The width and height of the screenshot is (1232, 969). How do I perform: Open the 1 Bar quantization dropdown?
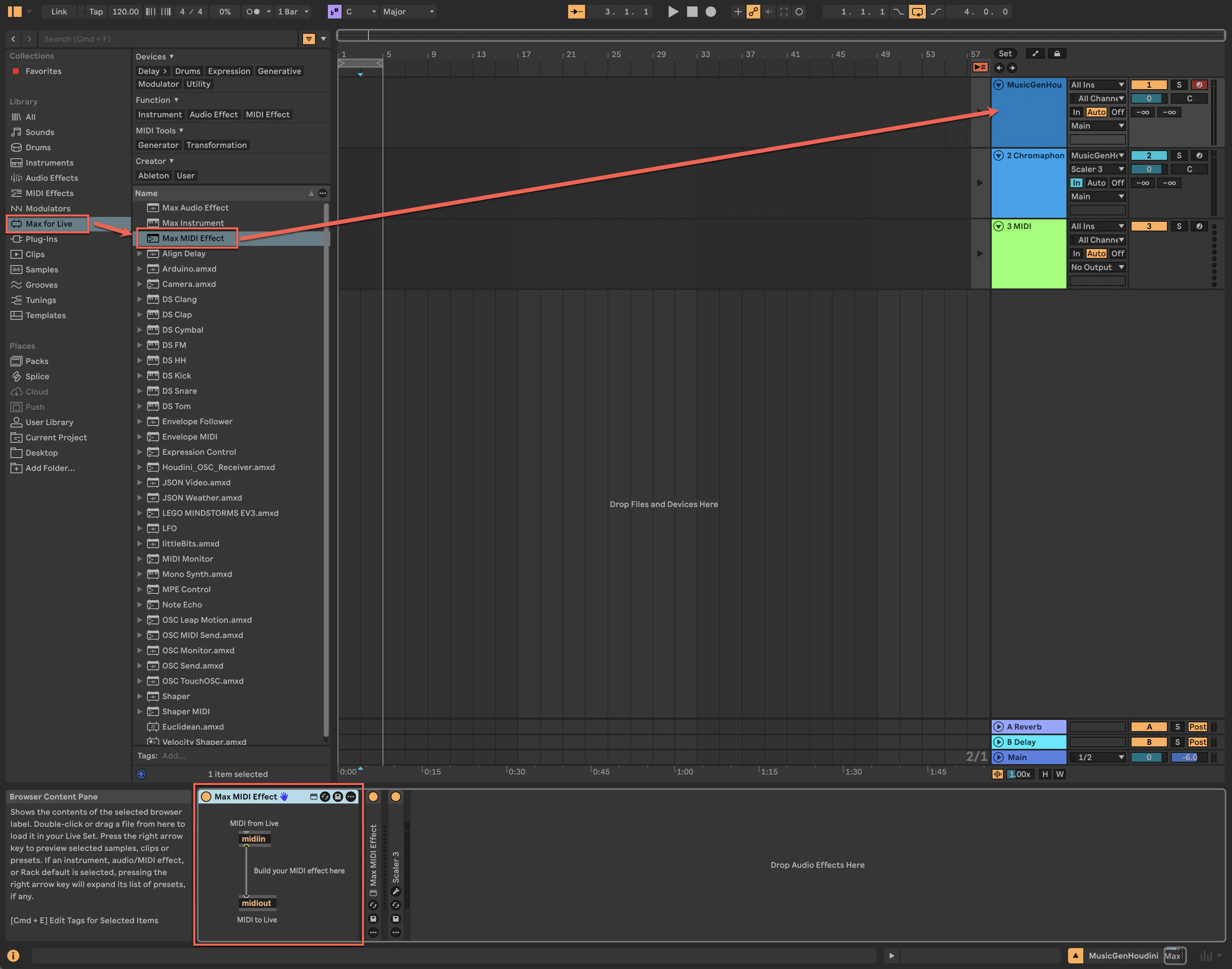coord(293,11)
